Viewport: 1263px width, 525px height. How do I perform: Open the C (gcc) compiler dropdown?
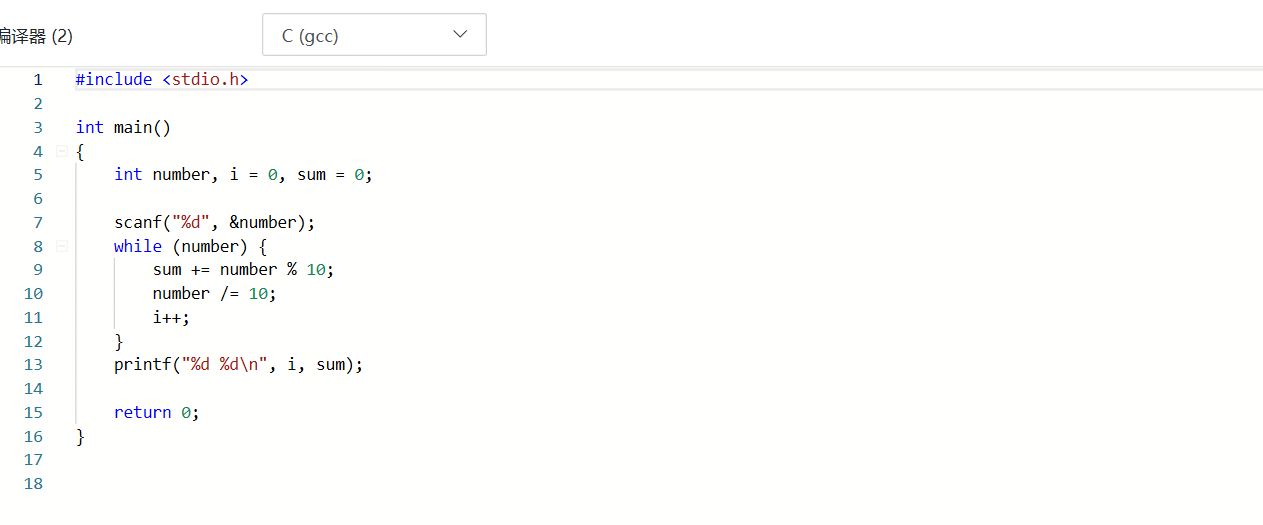373,35
